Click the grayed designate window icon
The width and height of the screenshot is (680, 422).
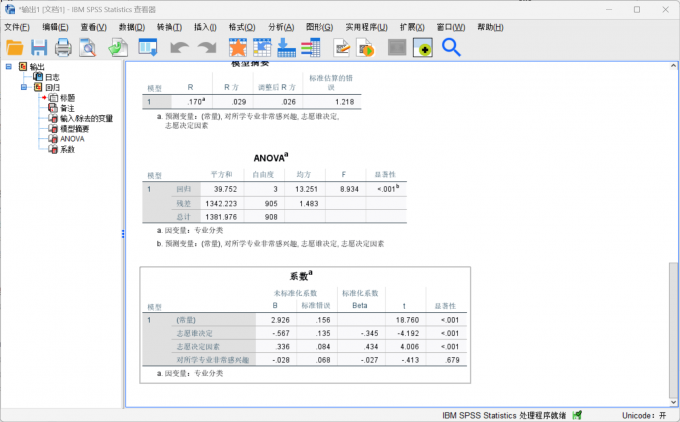pos(397,47)
